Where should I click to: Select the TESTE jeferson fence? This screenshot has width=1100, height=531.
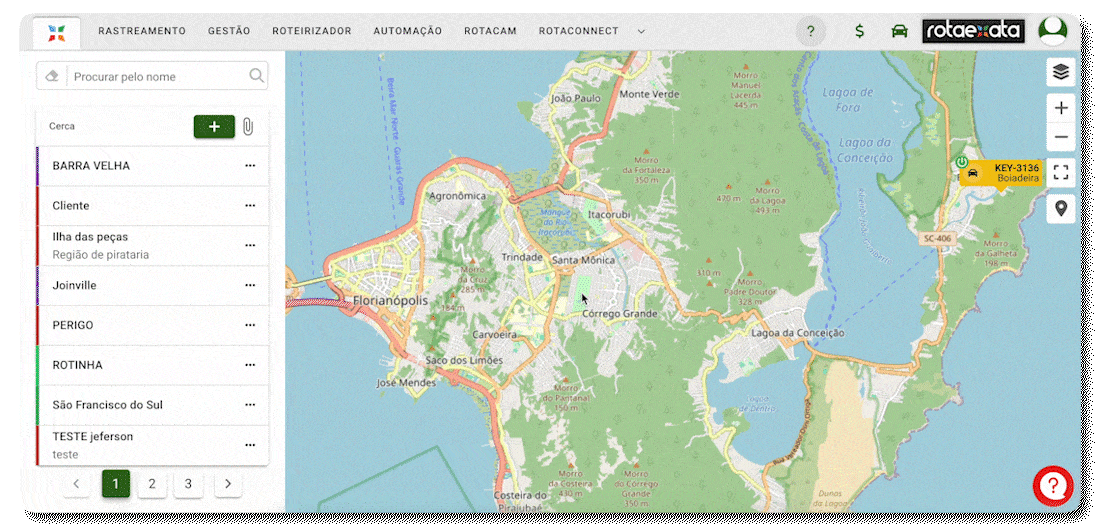click(x=152, y=446)
